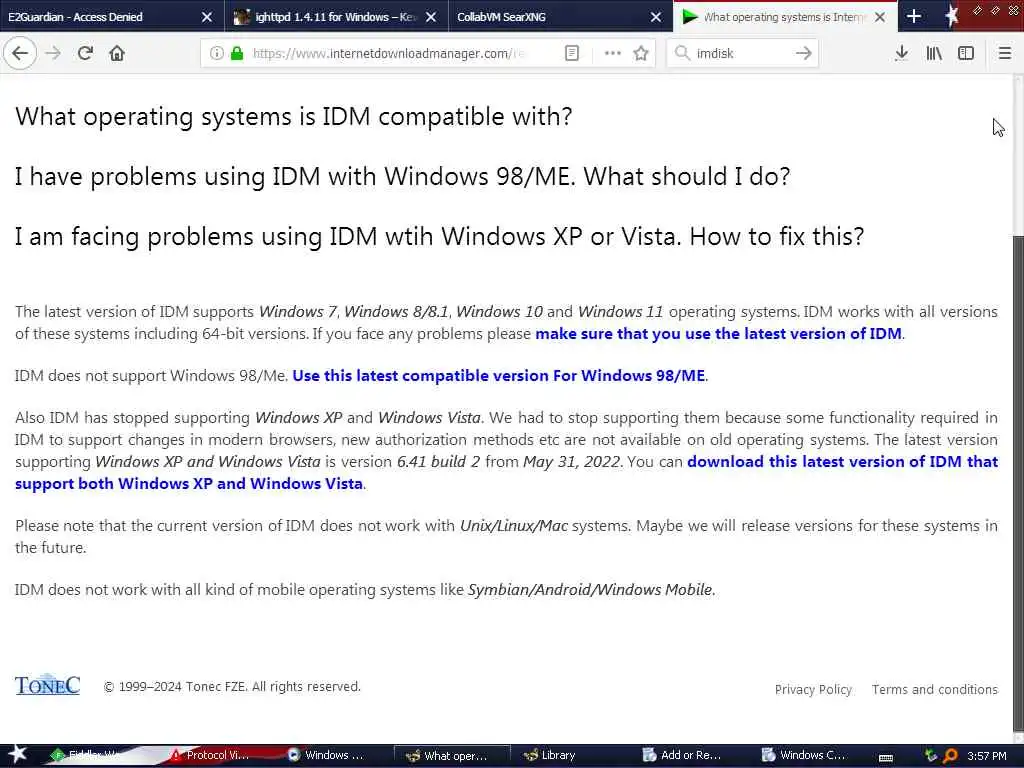1024x768 pixels.
Task: Click the Tonec logo in footer
Action: tap(47, 685)
